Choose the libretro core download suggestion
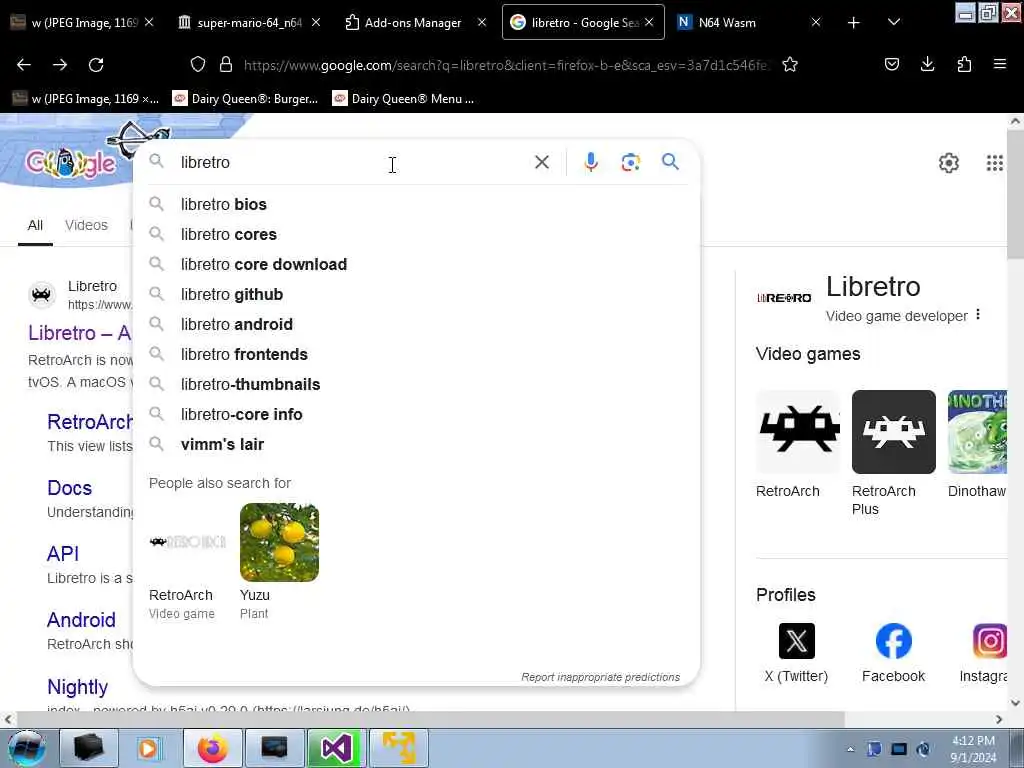Image resolution: width=1024 pixels, height=768 pixels. tap(417, 264)
